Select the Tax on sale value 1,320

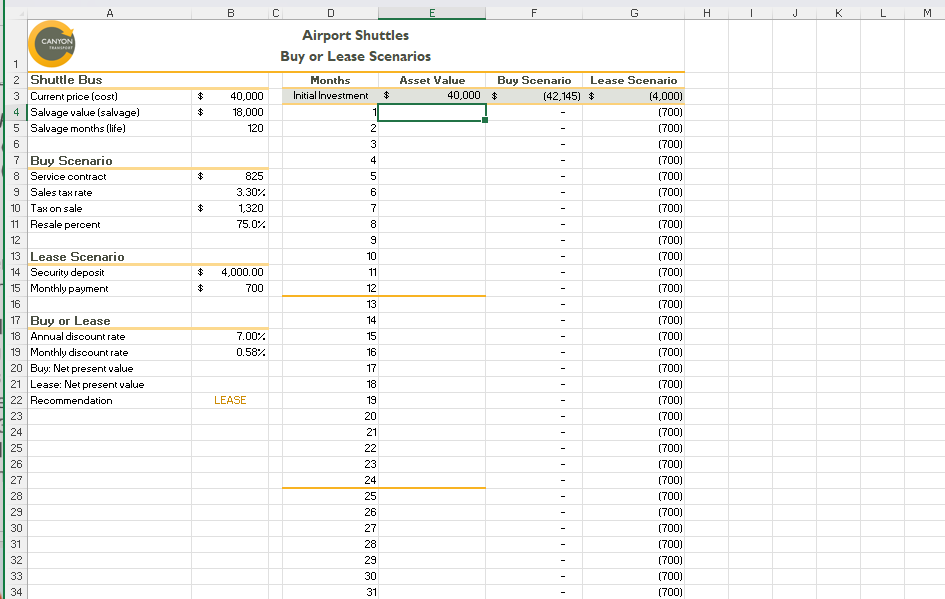[230, 208]
